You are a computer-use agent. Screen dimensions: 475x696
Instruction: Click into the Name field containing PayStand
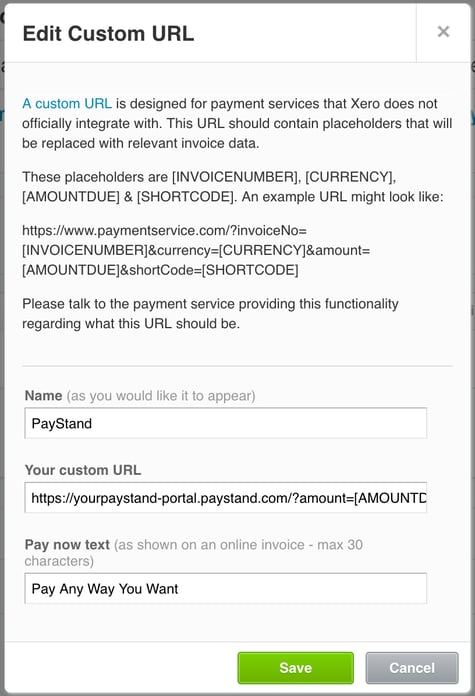pos(226,423)
